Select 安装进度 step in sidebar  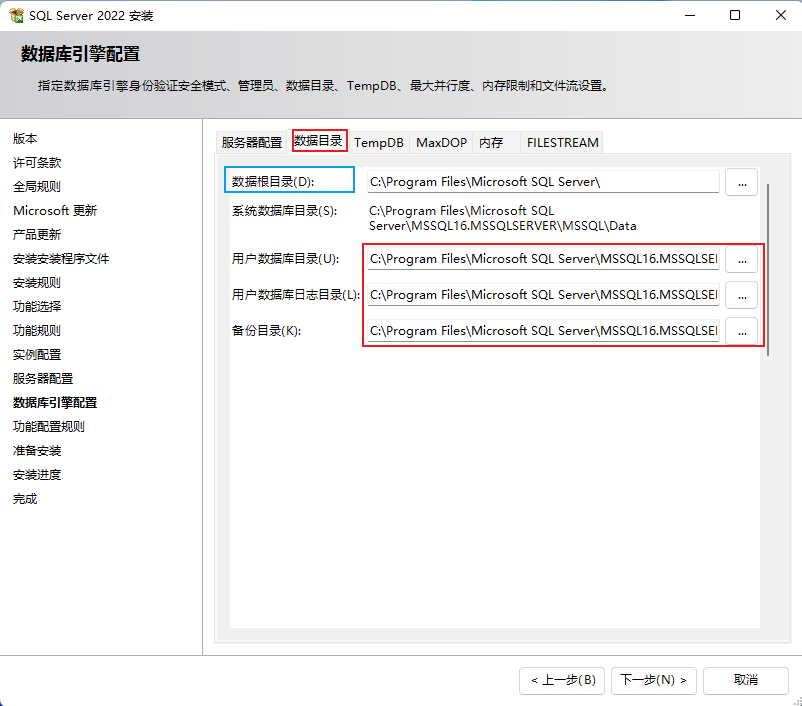tap(37, 475)
